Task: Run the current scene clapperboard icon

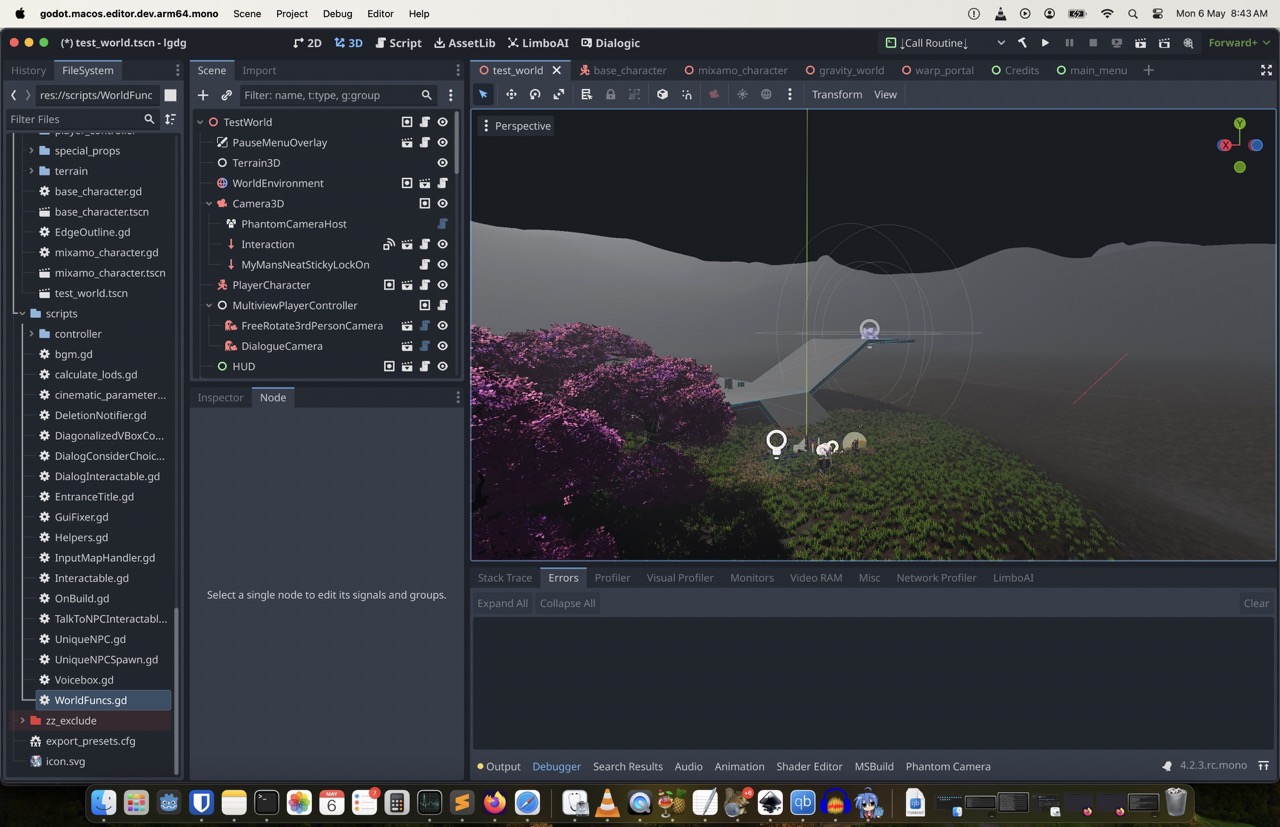Action: click(x=1140, y=43)
